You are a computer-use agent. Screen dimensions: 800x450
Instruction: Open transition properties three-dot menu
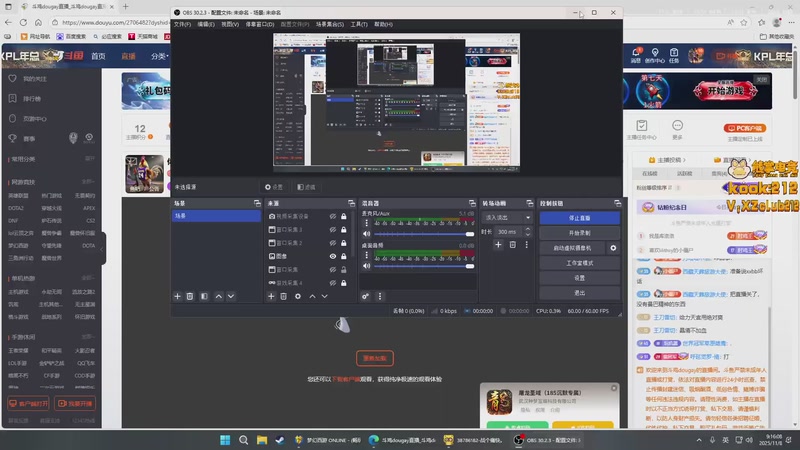527,245
